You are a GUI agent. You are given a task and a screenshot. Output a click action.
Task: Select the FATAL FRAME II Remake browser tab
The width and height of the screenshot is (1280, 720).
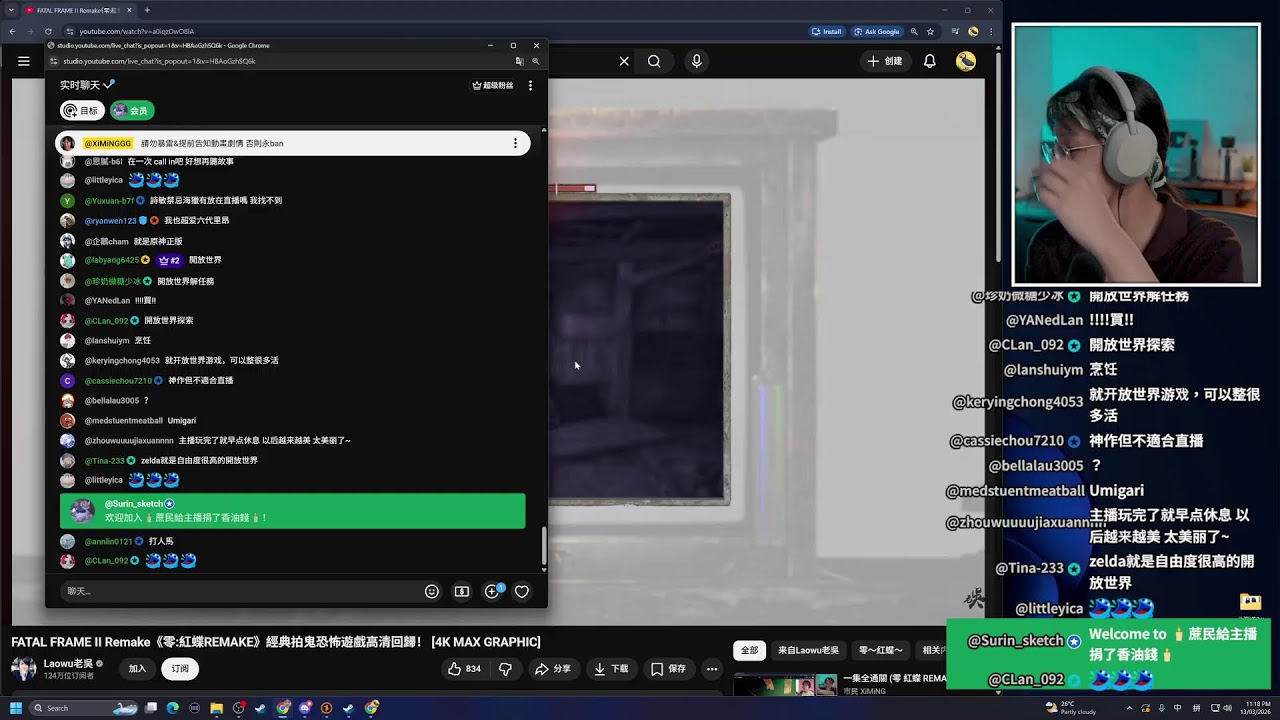pyautogui.click(x=78, y=10)
